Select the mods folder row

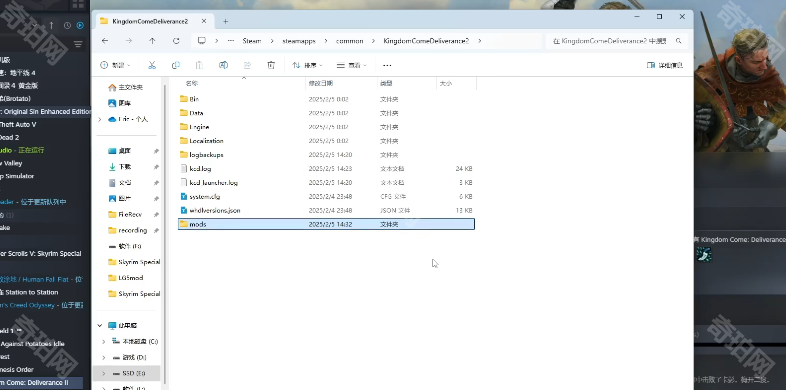tap(326, 224)
